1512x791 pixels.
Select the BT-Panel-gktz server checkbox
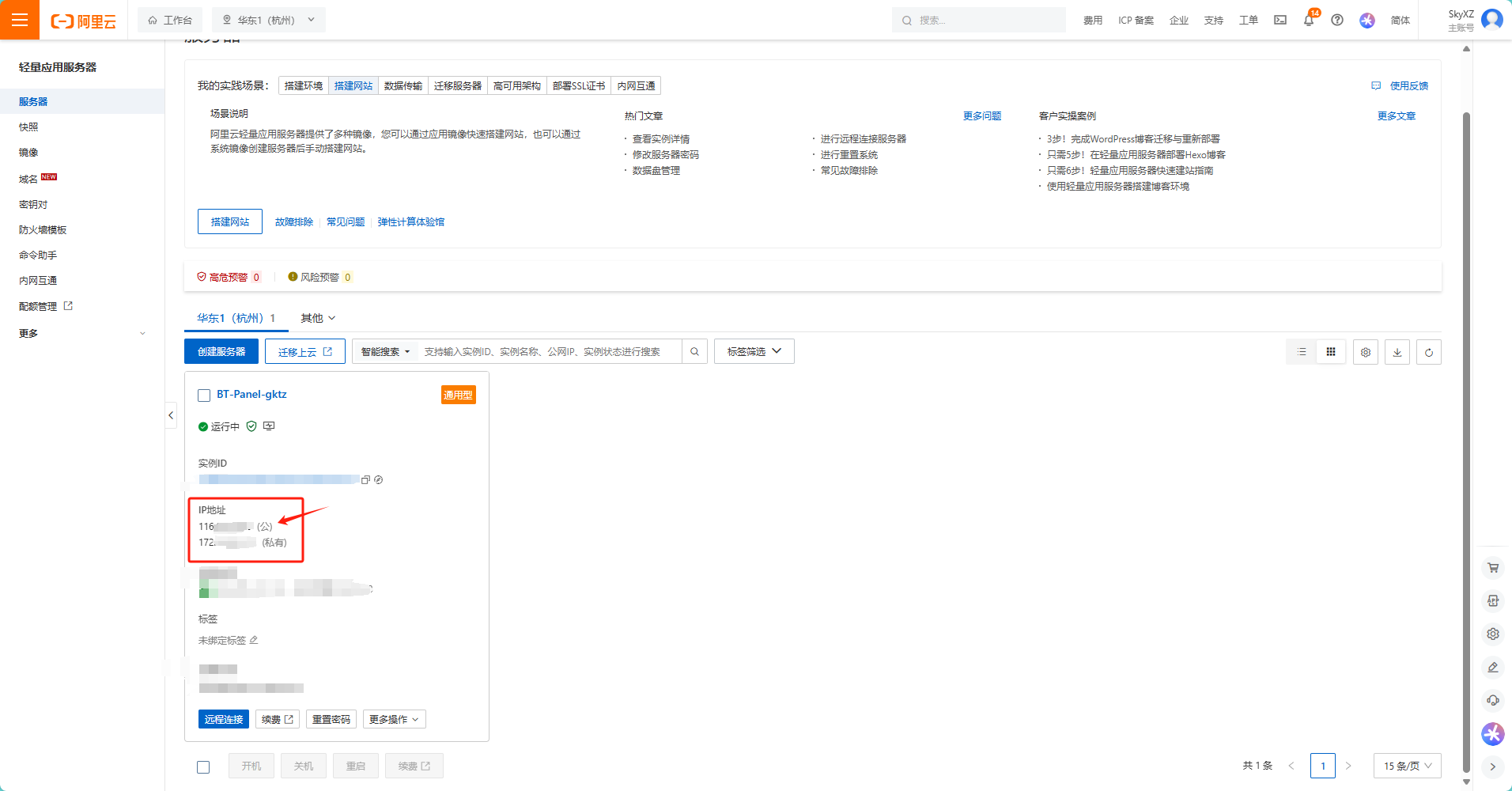204,395
